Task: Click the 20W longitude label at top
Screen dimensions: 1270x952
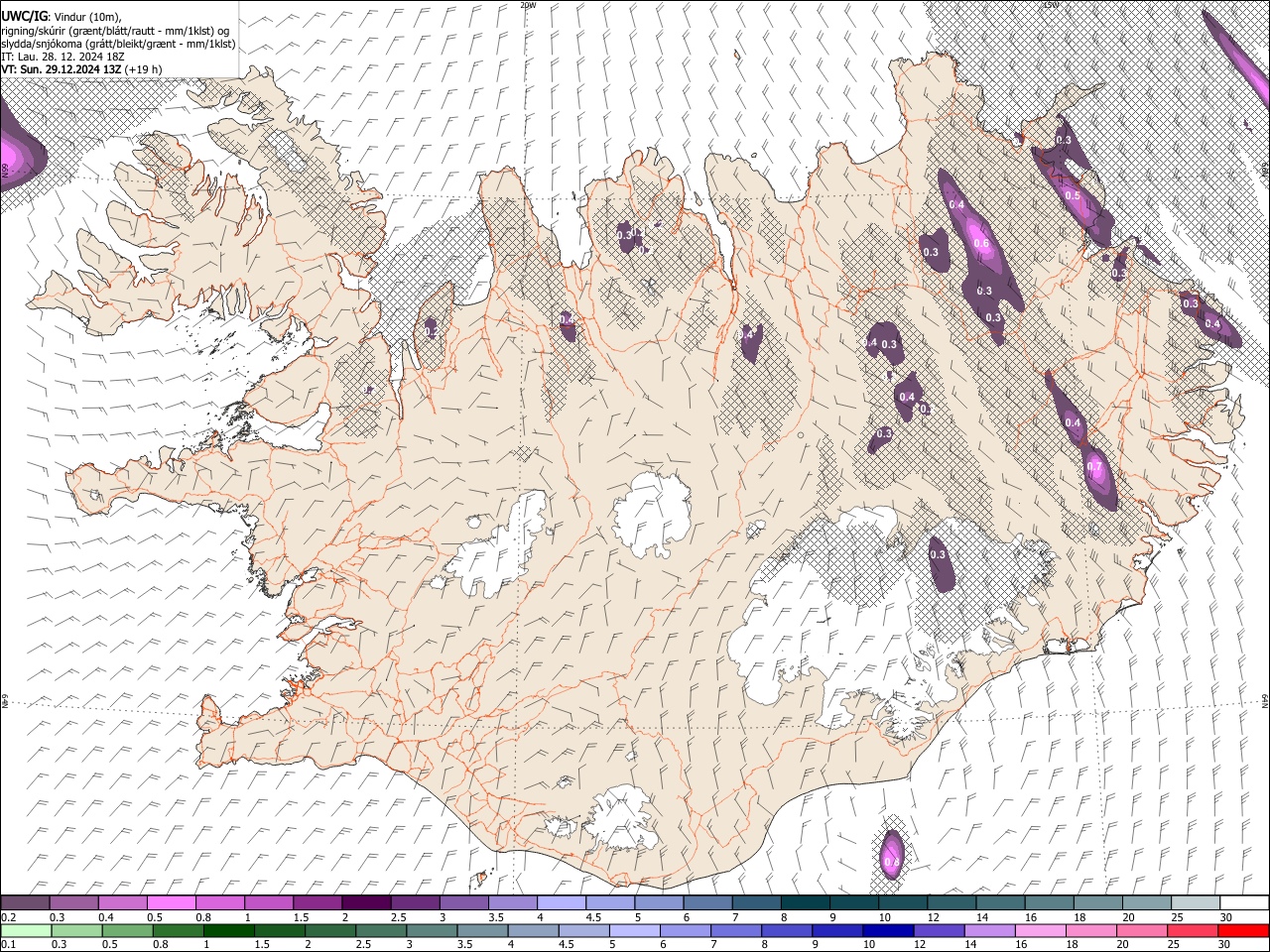Action: click(528, 5)
